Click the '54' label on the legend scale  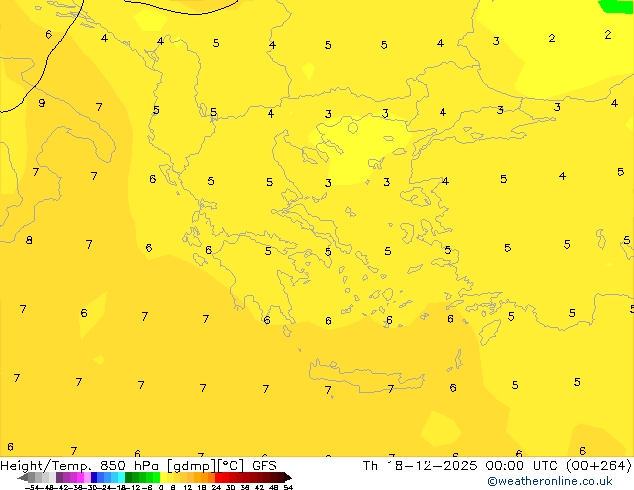(x=288, y=487)
